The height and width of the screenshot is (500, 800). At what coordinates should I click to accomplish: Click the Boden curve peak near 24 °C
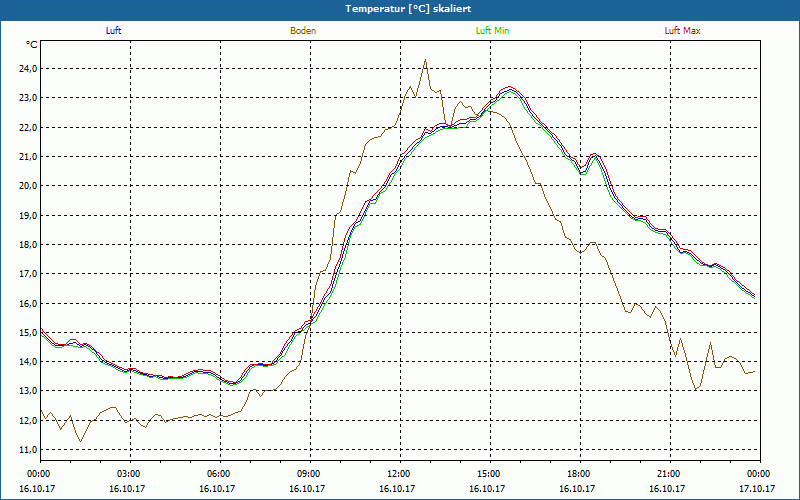pos(425,60)
